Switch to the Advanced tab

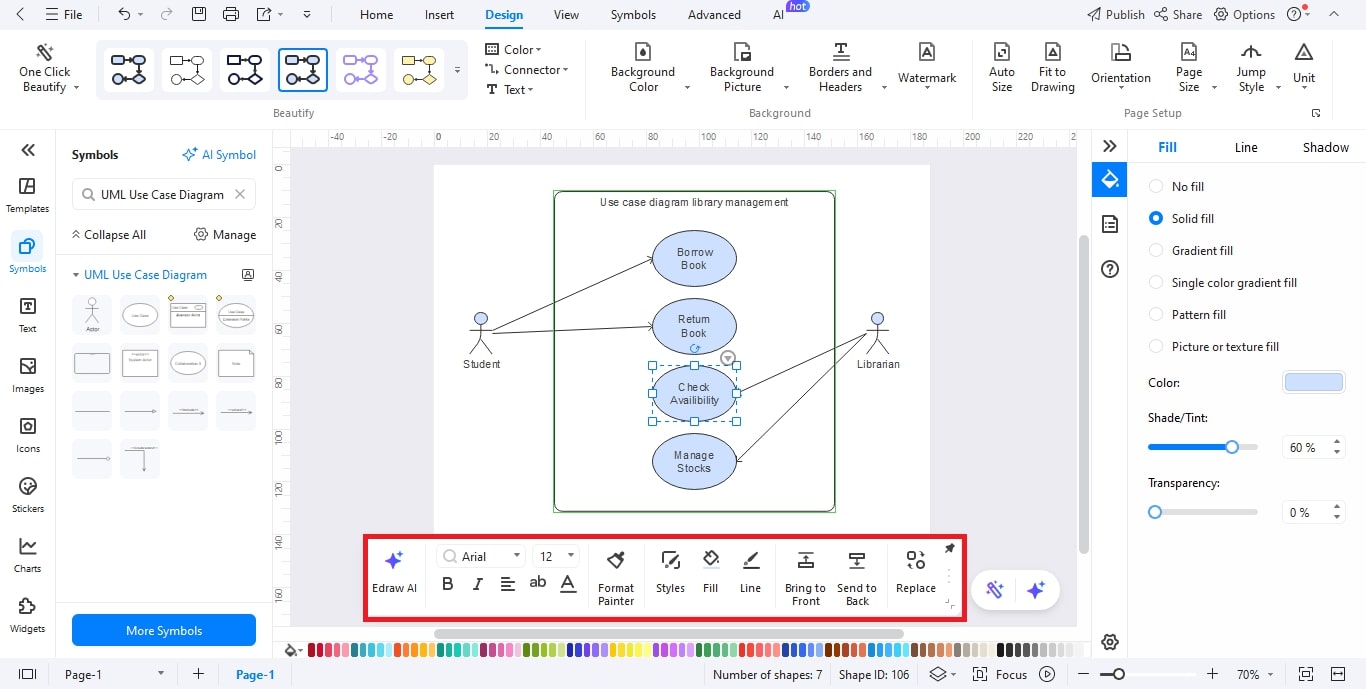tap(714, 14)
